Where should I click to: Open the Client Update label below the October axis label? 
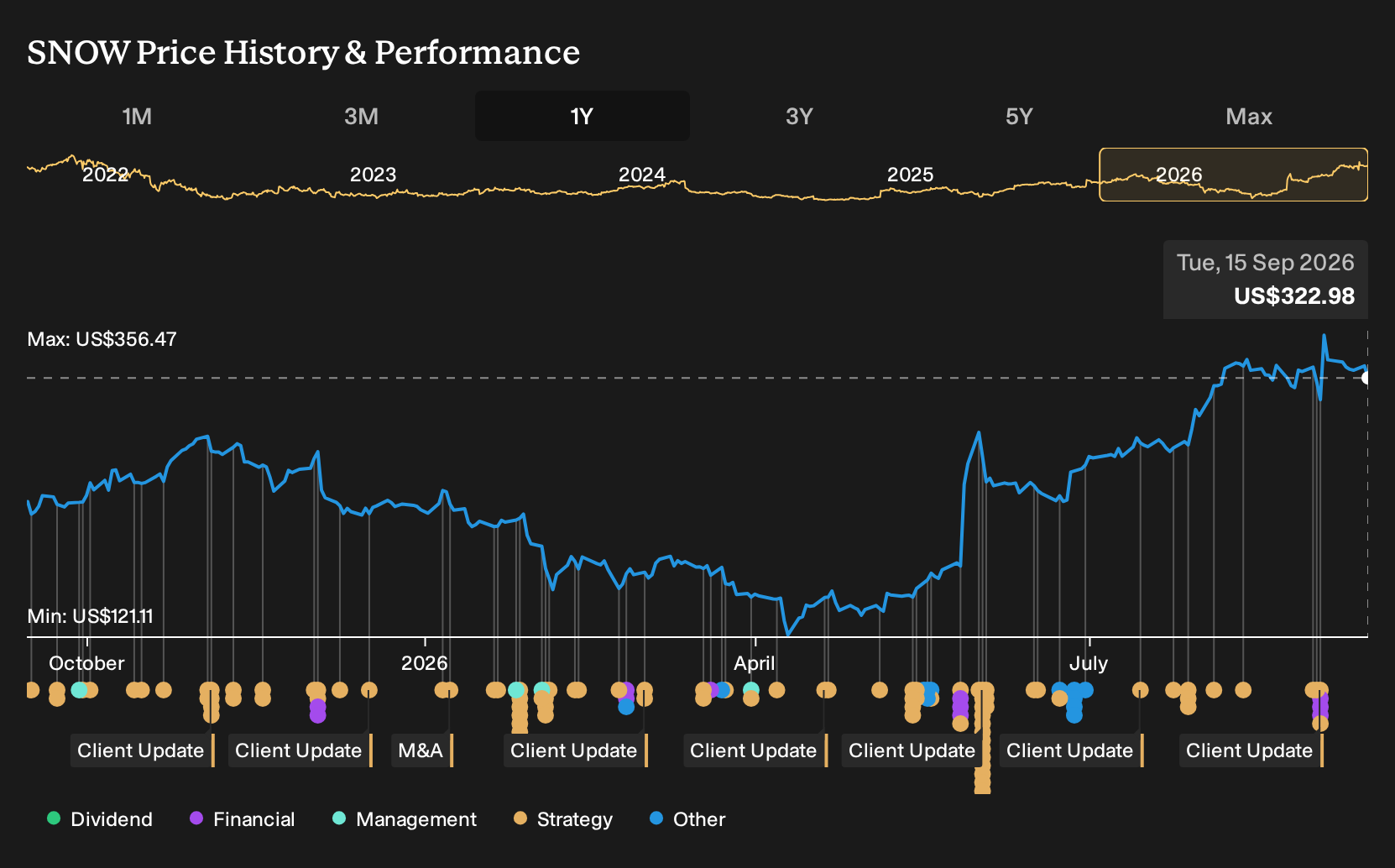[x=143, y=750]
